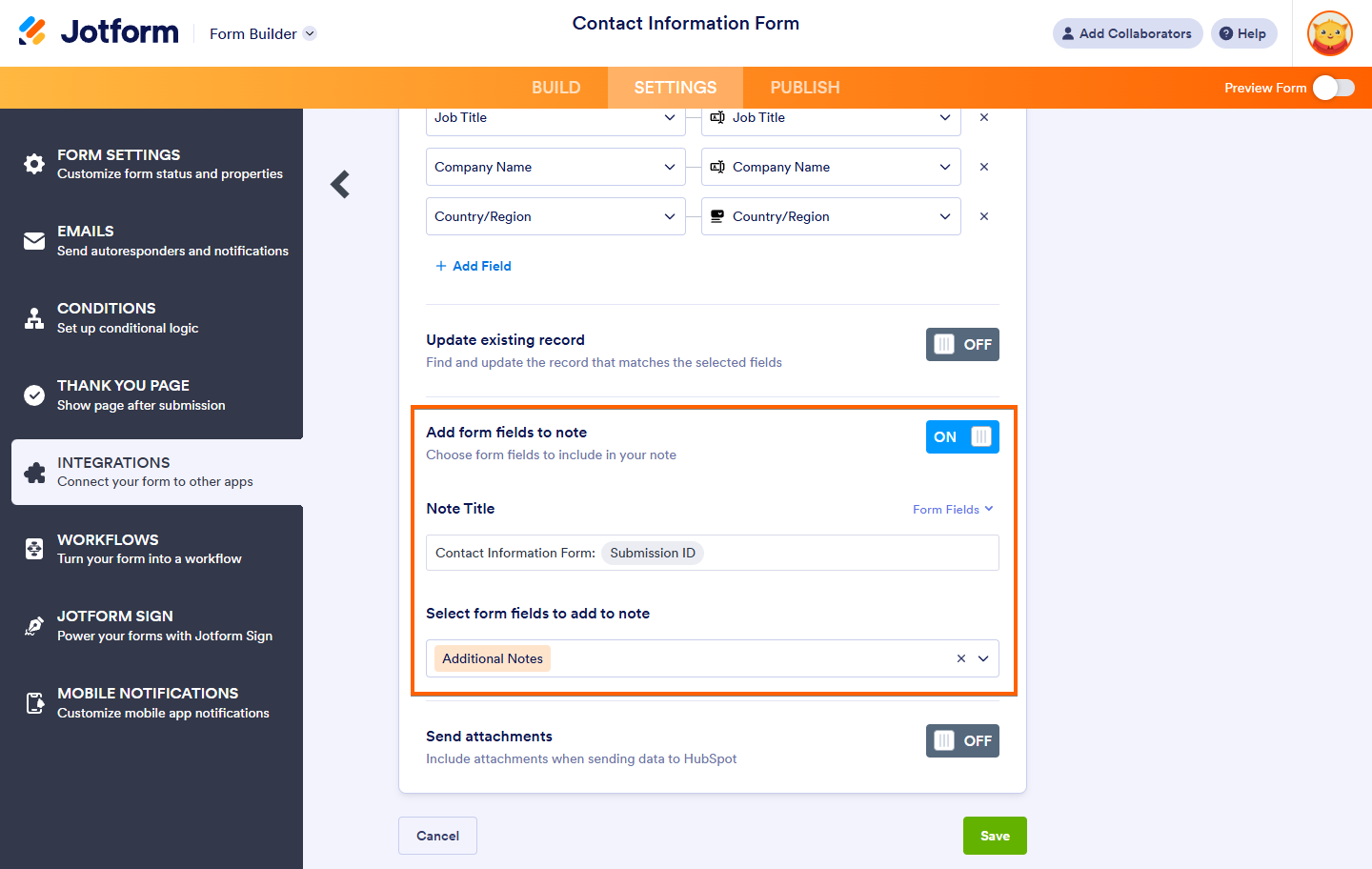Viewport: 1372px width, 869px height.
Task: Click the plus icon beside Add Field
Action: tap(441, 266)
